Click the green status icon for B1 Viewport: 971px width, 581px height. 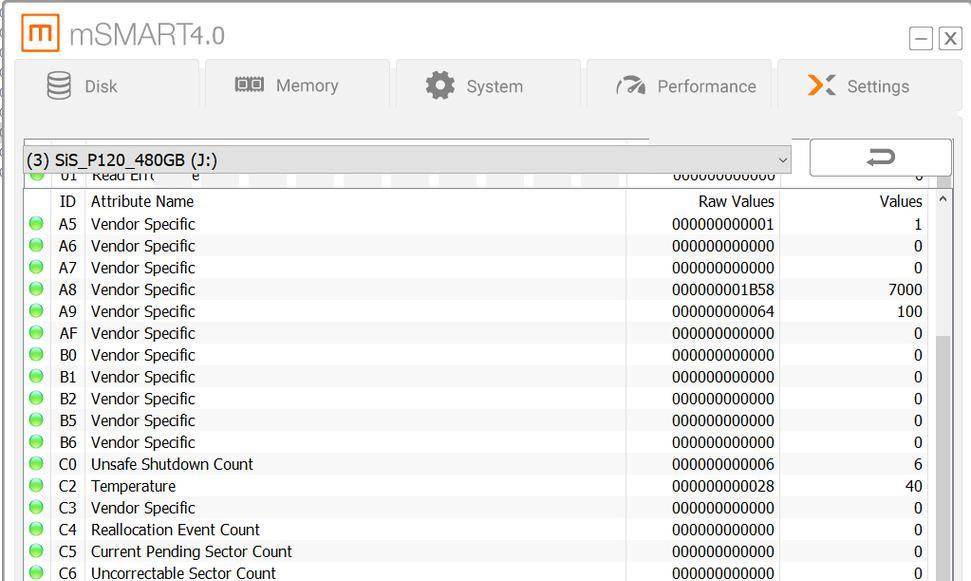37,376
